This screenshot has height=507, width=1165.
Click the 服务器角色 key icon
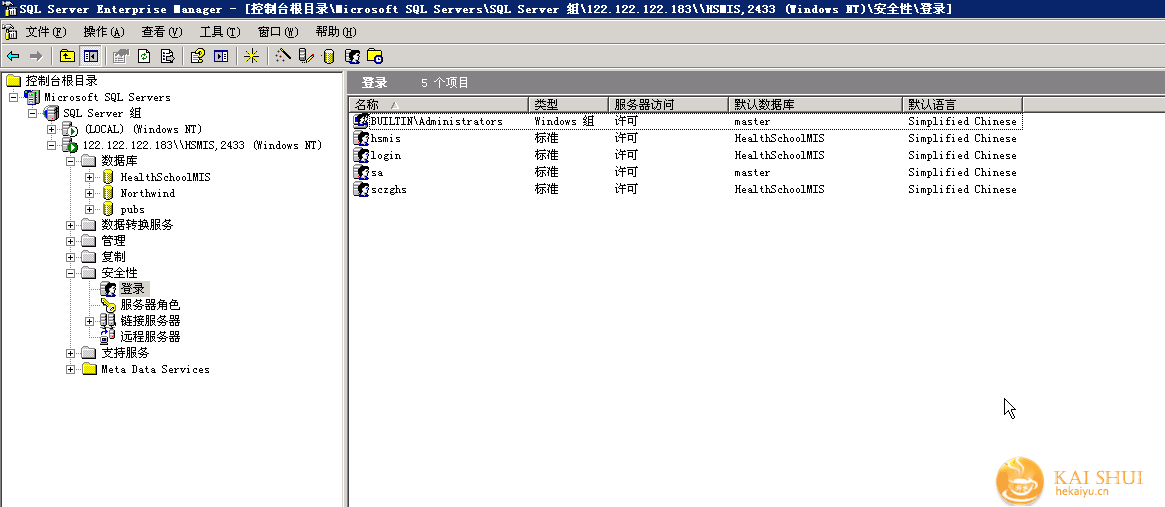[108, 305]
